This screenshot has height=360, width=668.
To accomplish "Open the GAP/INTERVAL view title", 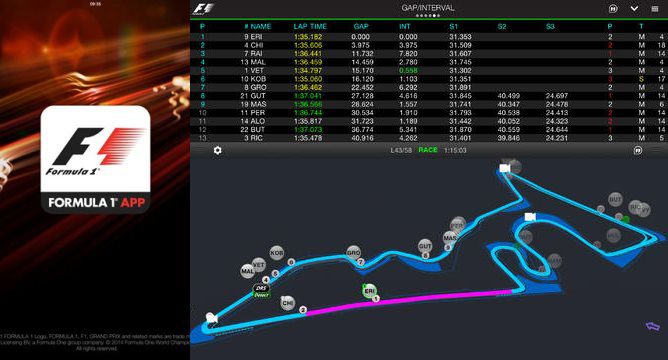I will point(428,7).
